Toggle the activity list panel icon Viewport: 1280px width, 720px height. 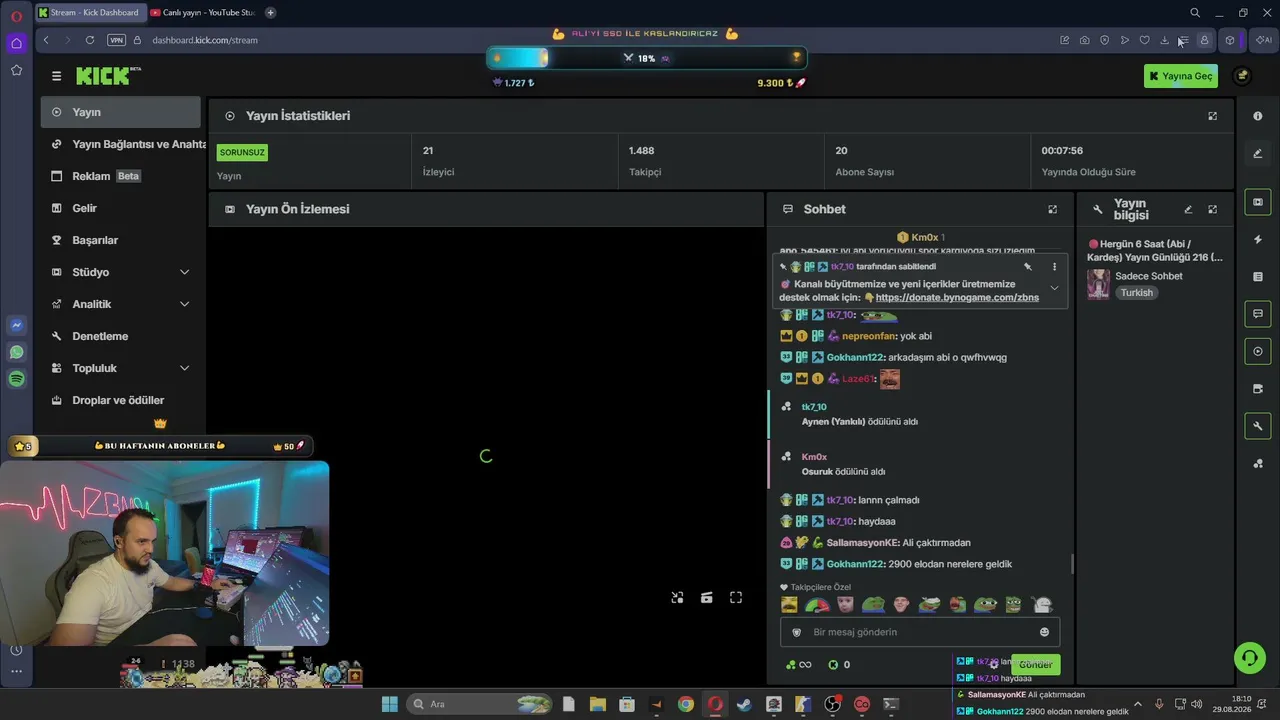(x=1258, y=277)
